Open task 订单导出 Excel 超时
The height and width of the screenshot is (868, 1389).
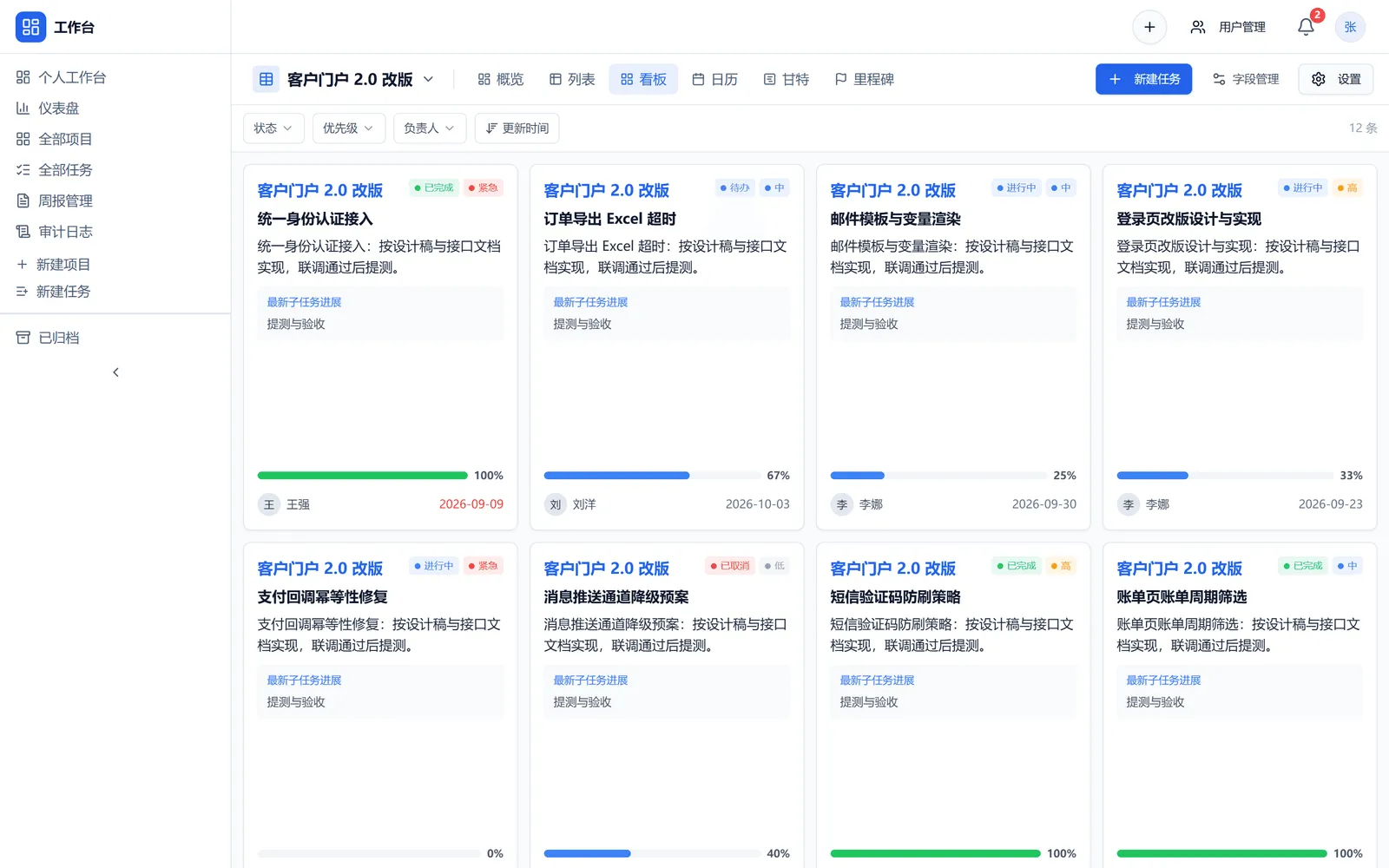click(610, 219)
